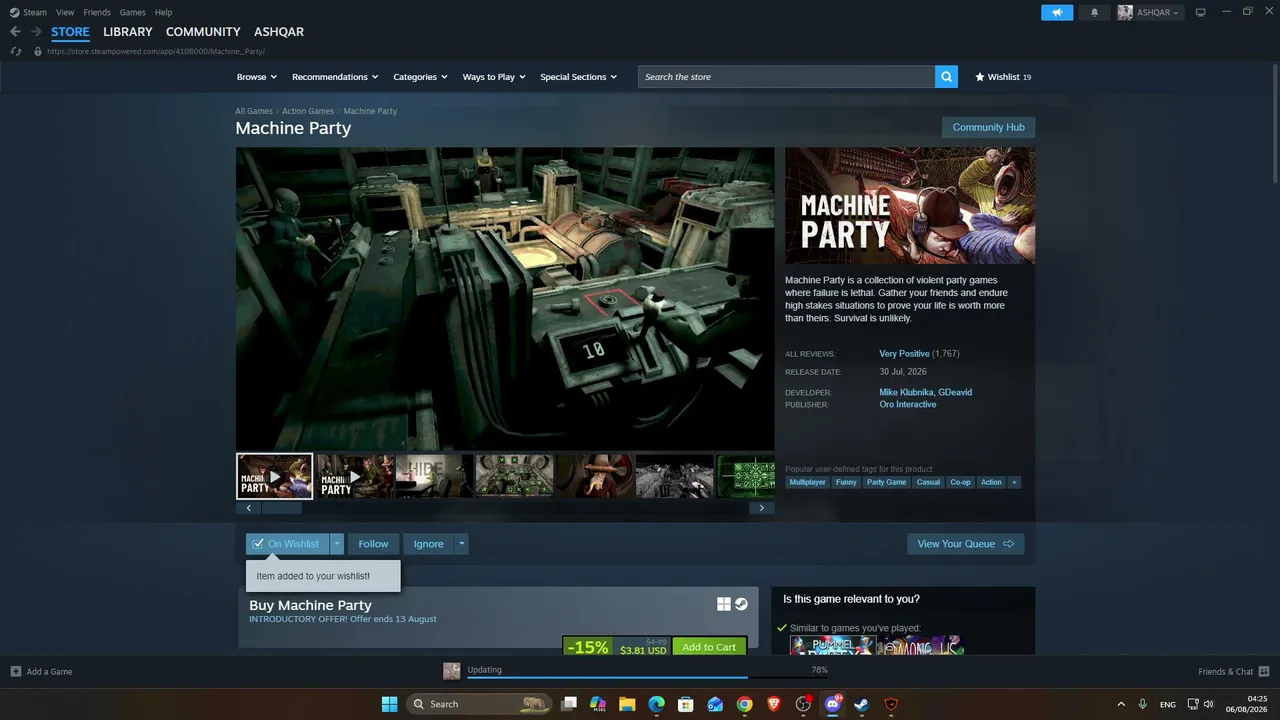Switch to the LIBRARY tab
Viewport: 1280px width, 720px height.
(x=128, y=32)
